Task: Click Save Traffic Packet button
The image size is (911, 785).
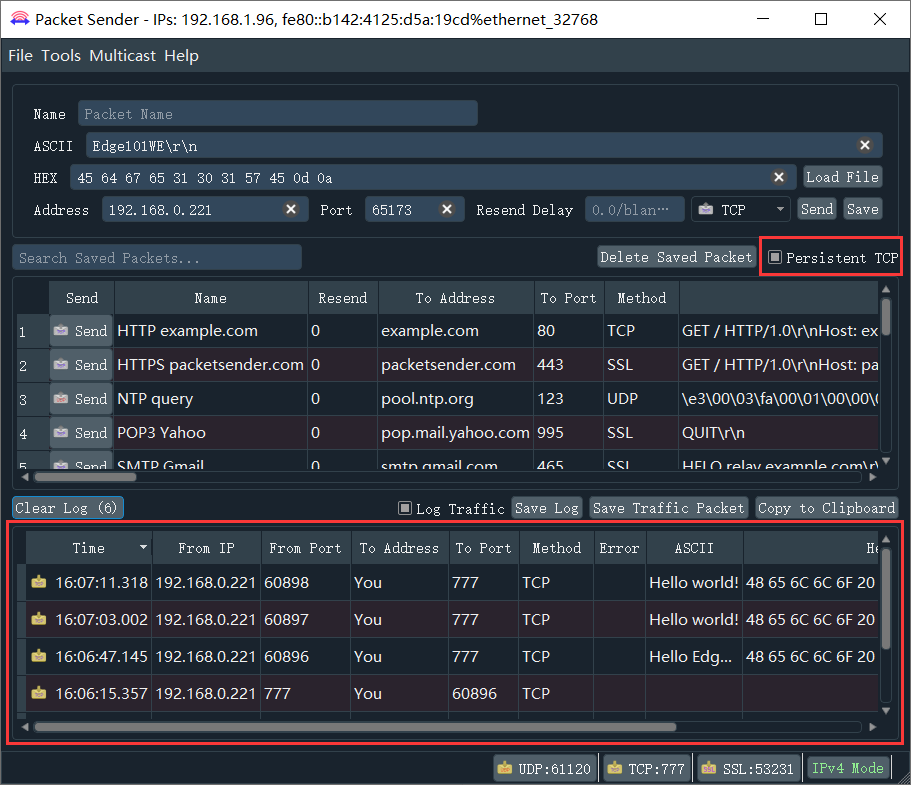Action: [x=668, y=508]
